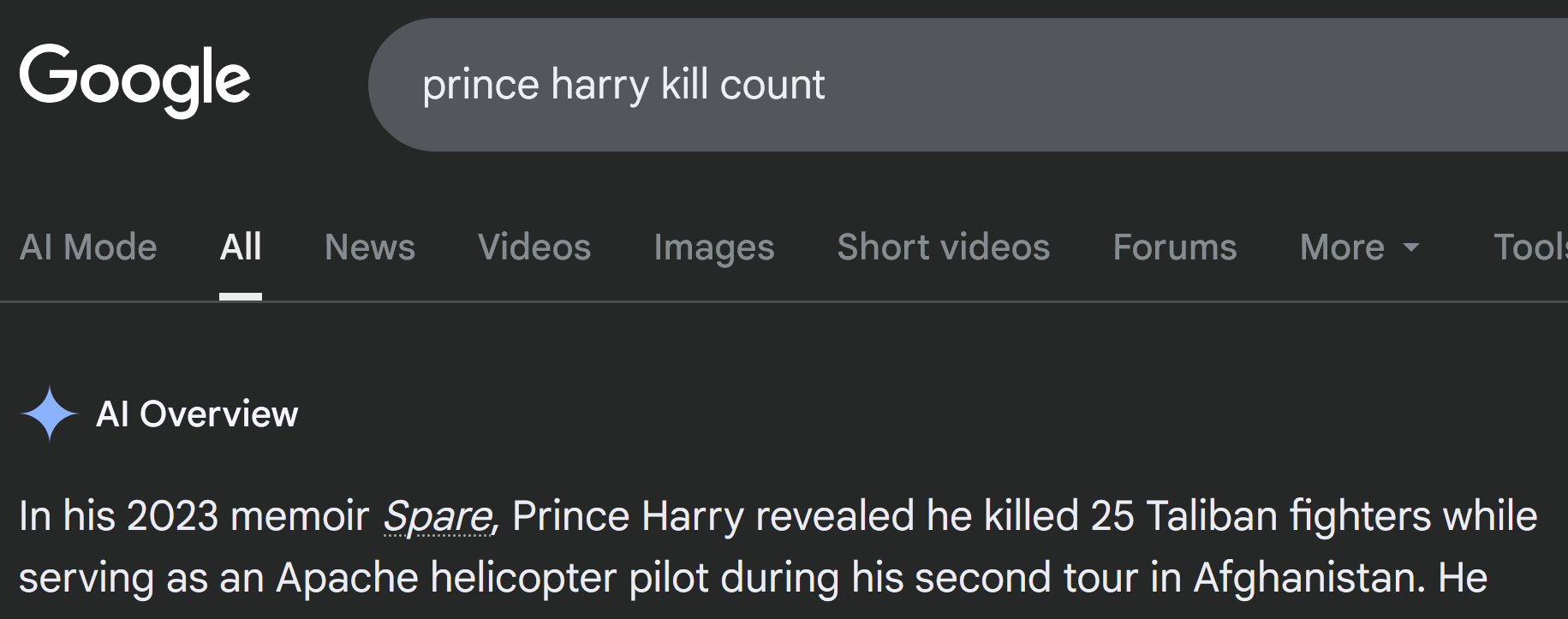Click the blue AI Overview sparkle icon
This screenshot has height=619, width=1568.
pos(50,414)
